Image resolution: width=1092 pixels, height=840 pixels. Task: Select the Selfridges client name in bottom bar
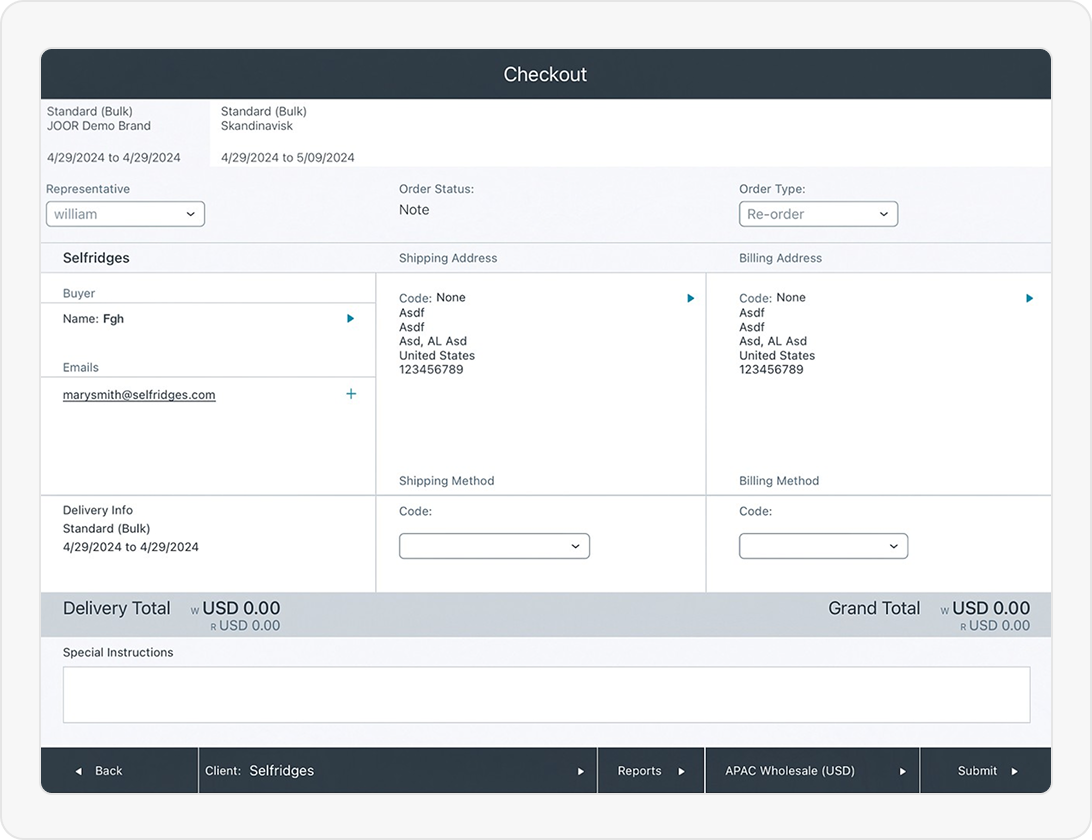pos(281,771)
